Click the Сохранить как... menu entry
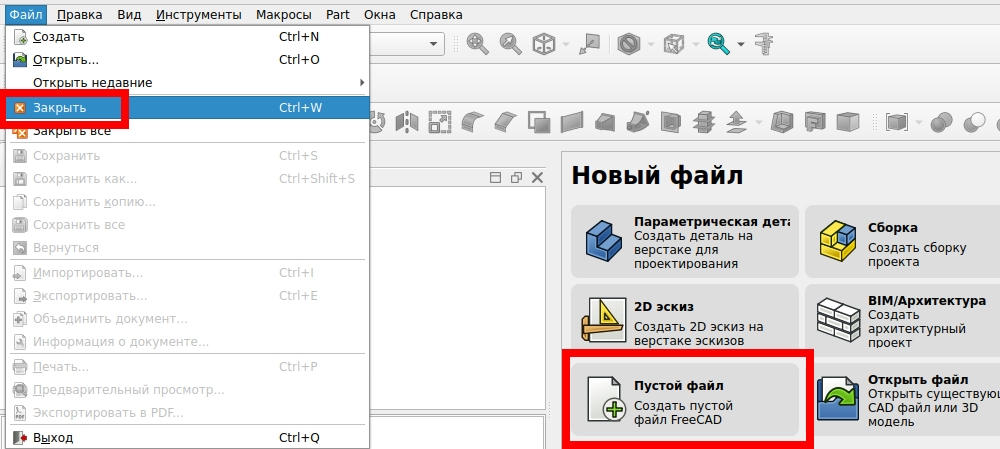 point(188,179)
